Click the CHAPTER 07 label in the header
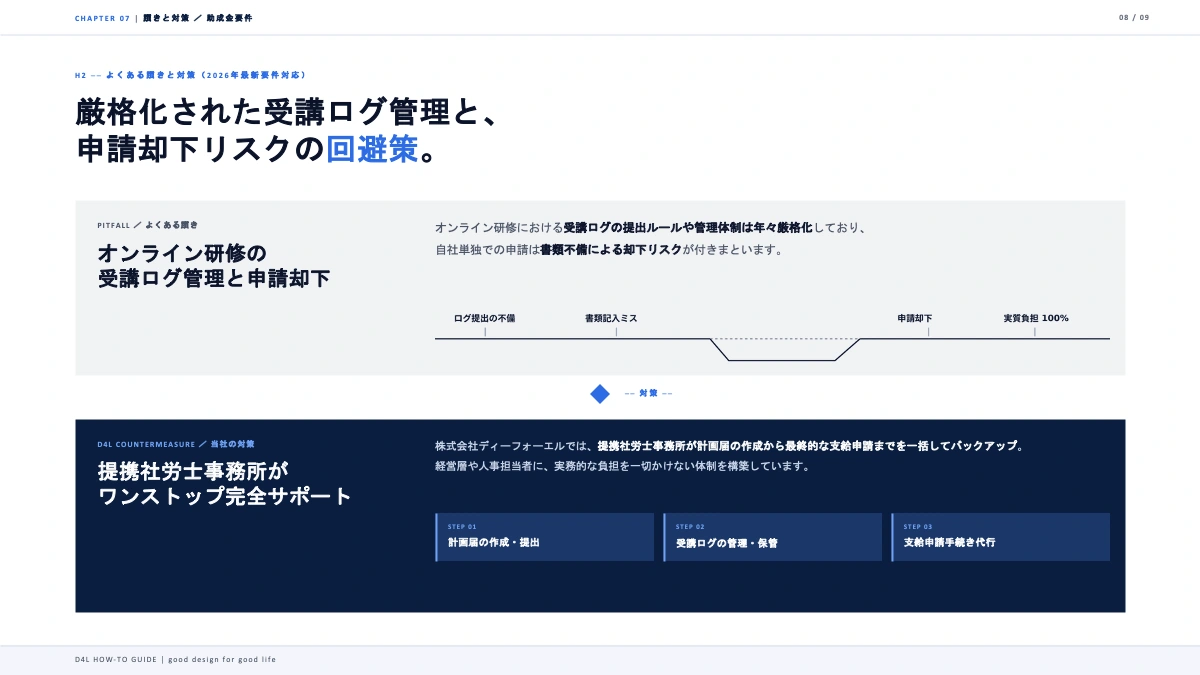This screenshot has height=675, width=1200. pos(102,18)
